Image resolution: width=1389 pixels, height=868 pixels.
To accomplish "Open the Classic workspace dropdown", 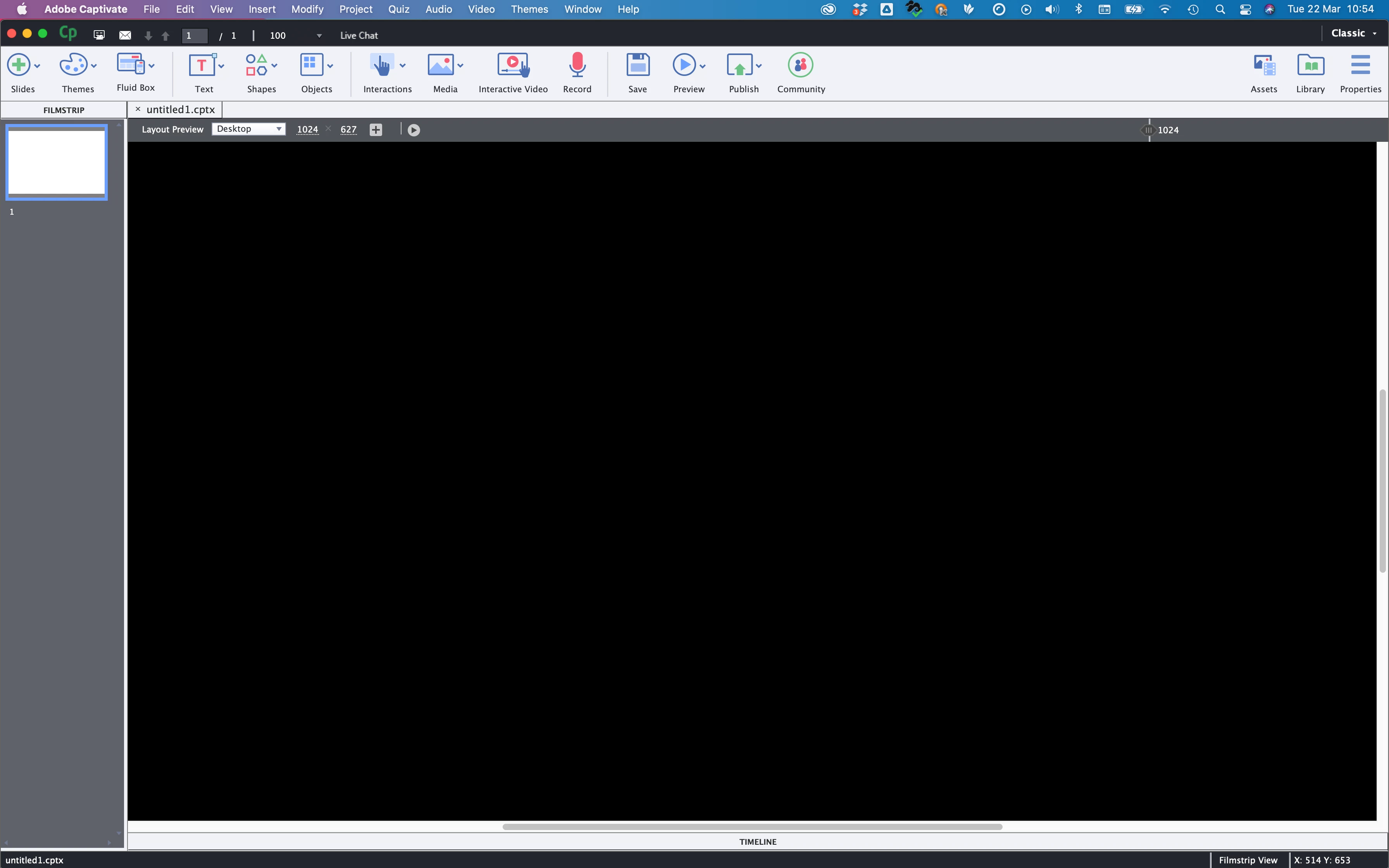I will click(x=1353, y=33).
